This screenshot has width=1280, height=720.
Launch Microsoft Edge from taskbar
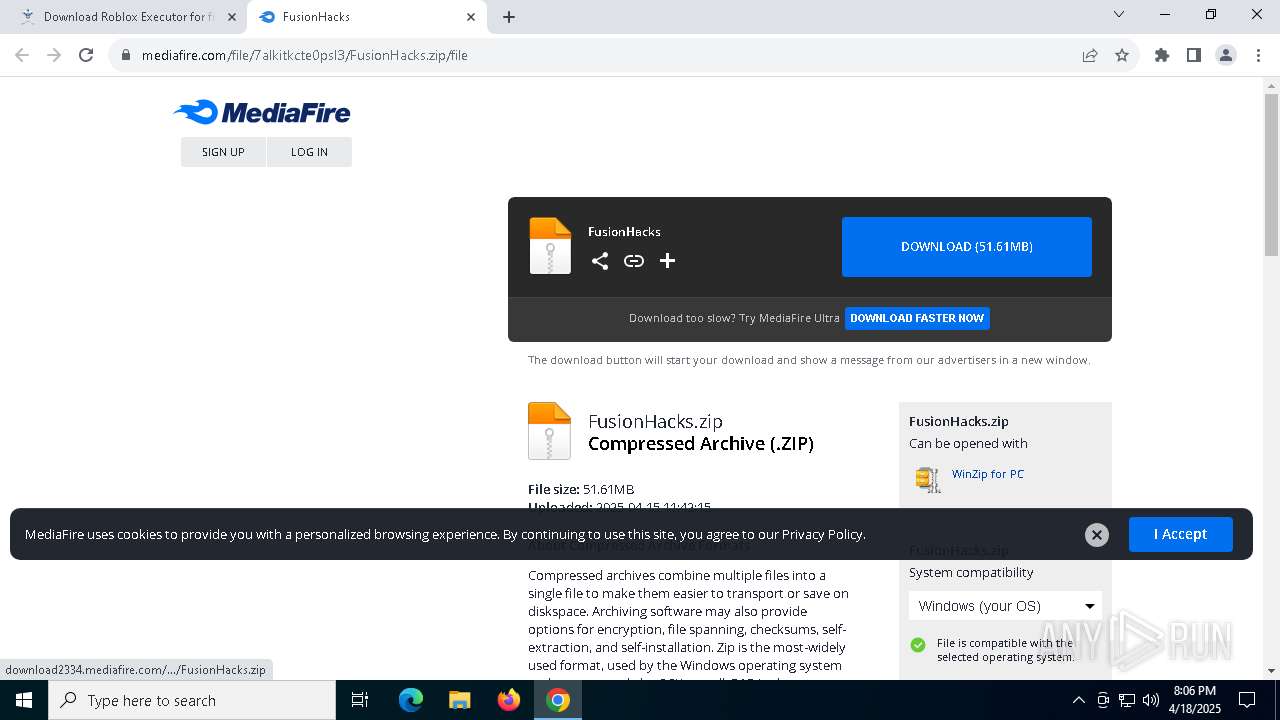point(411,700)
